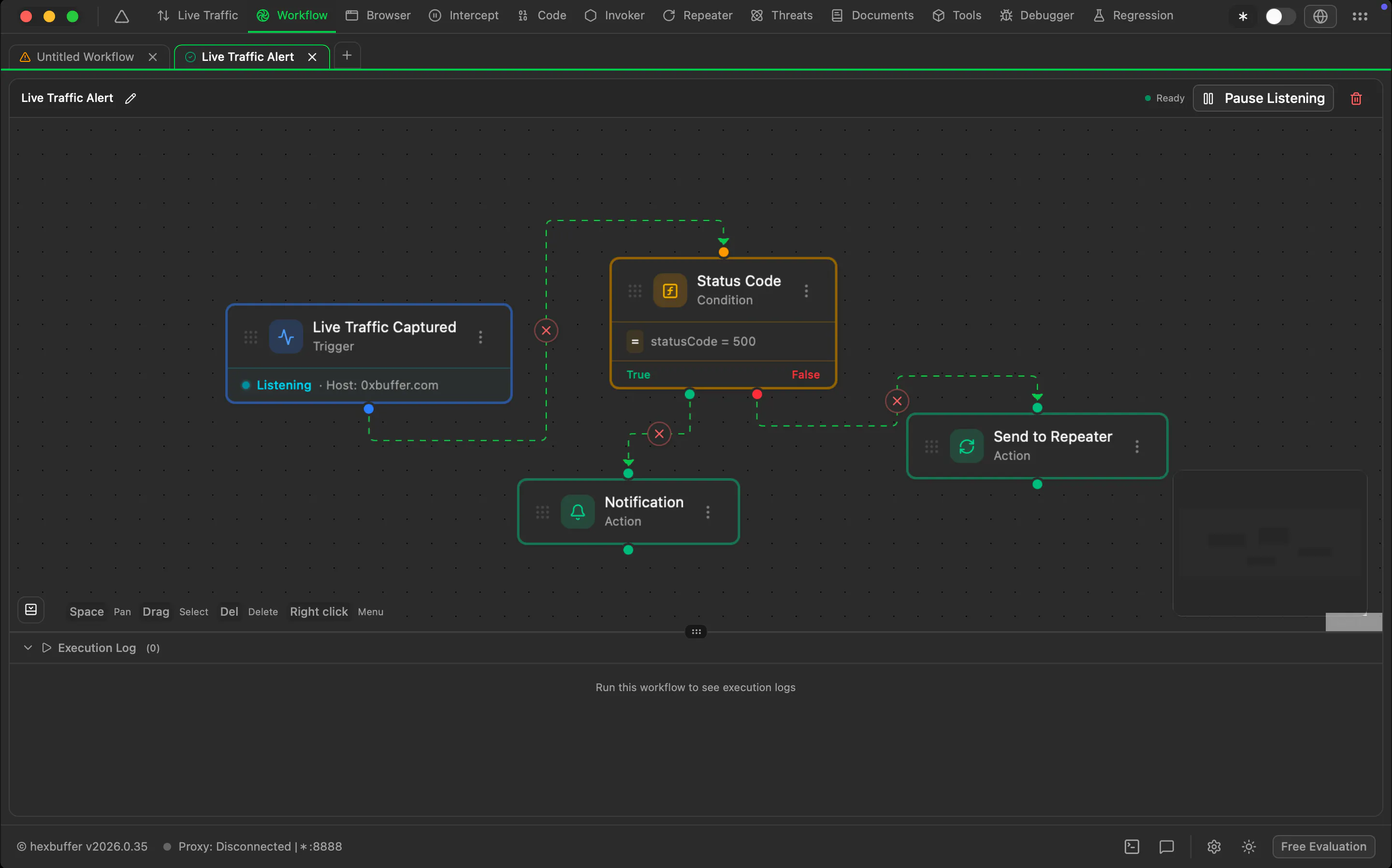Open the Tools section
The image size is (1392, 868).
[x=957, y=15]
